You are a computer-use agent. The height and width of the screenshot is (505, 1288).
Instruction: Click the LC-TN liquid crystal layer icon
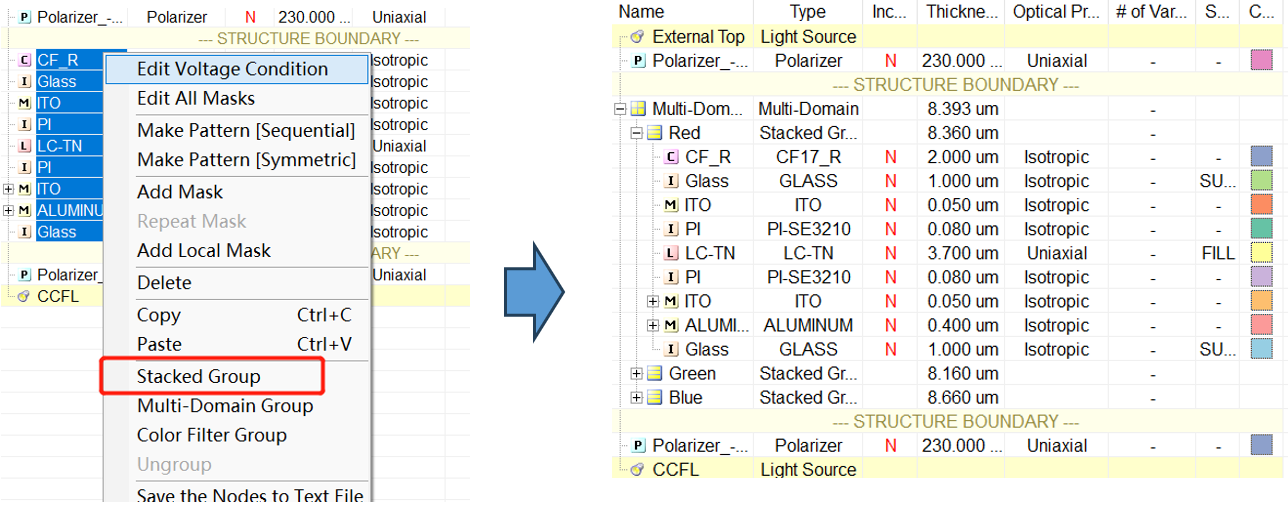(x=671, y=253)
